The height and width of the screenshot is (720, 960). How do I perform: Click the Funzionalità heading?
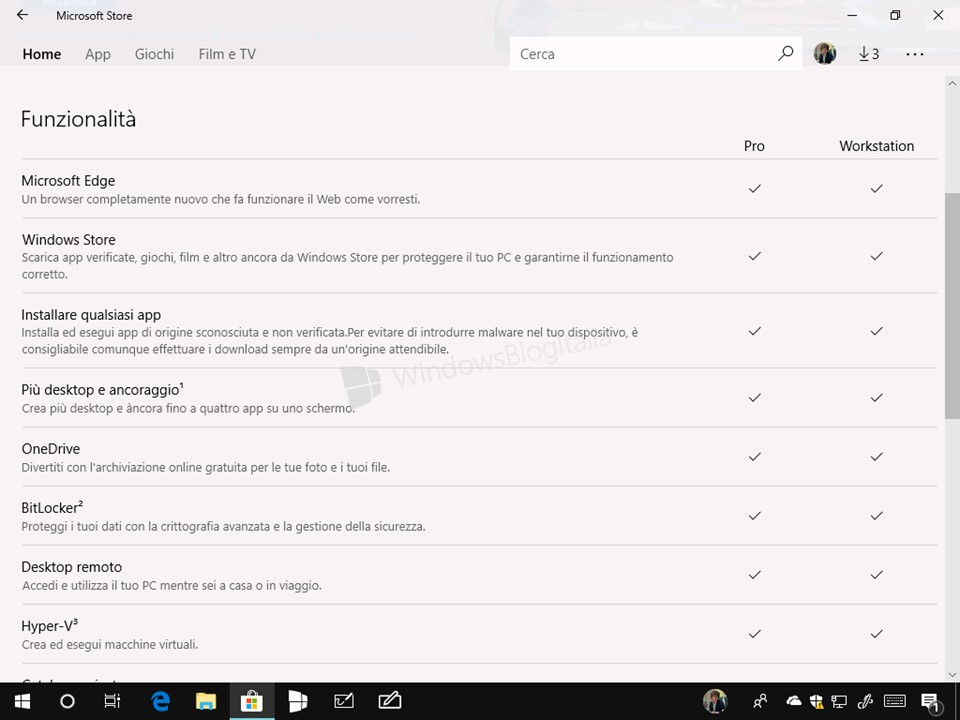coord(78,119)
